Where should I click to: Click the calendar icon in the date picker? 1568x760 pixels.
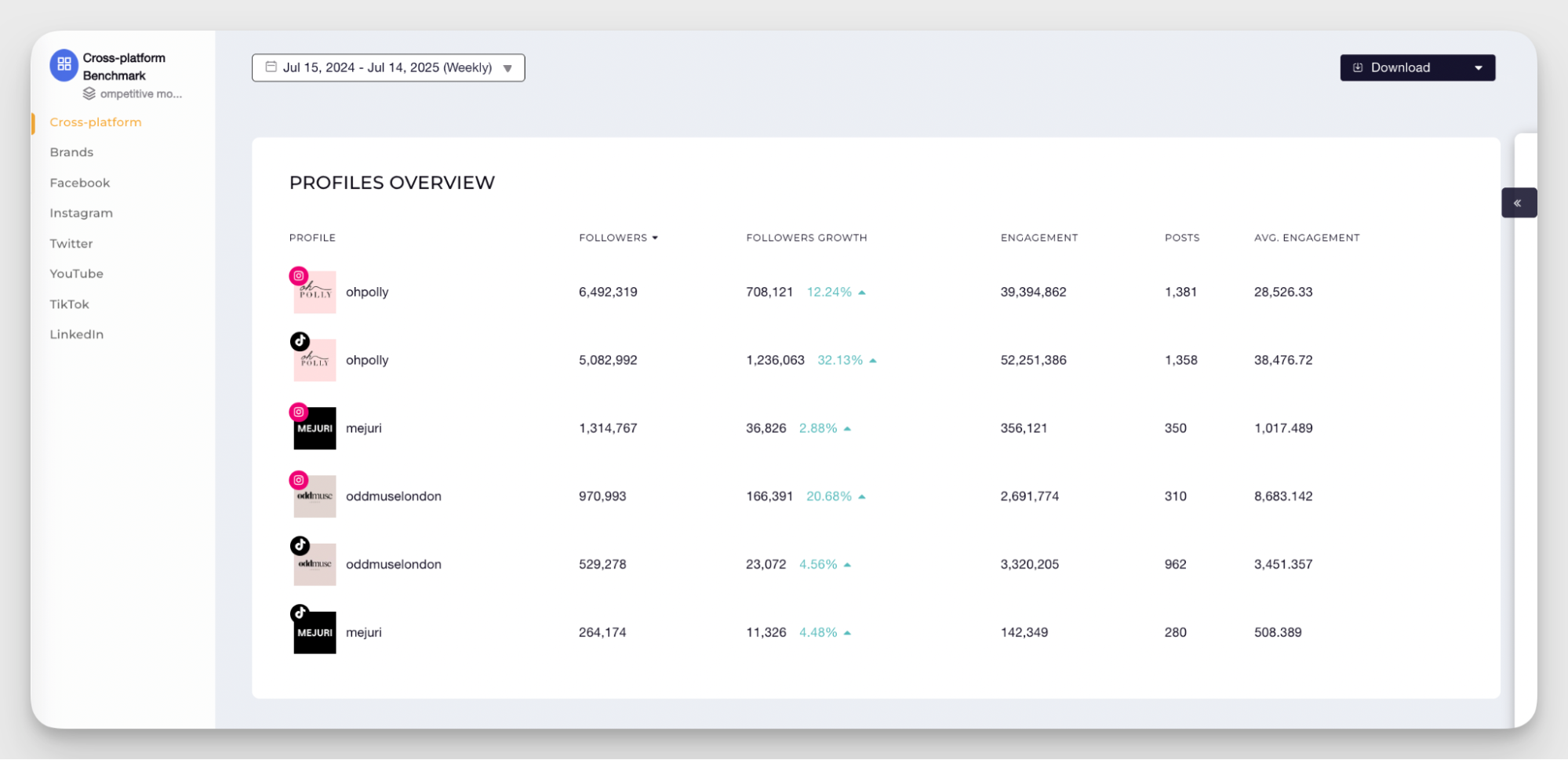coord(271,67)
